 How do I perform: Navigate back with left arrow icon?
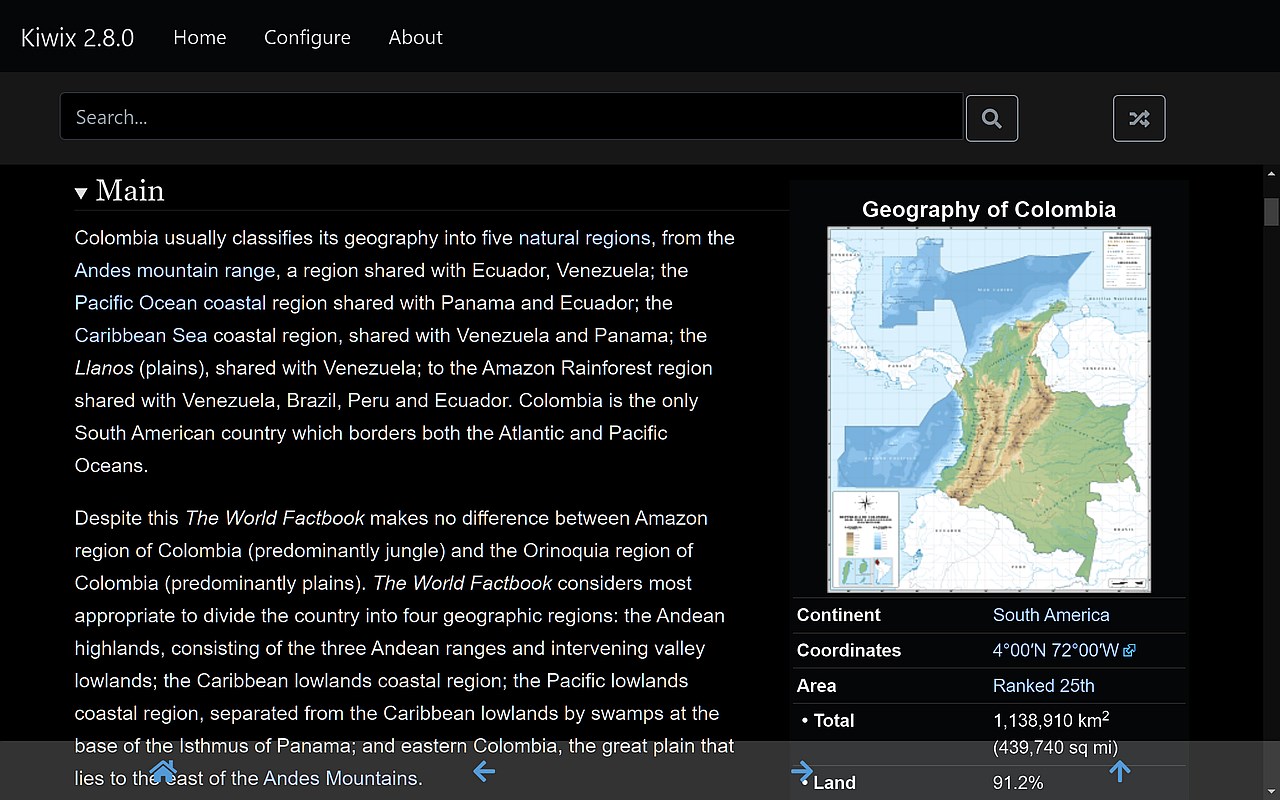pyautogui.click(x=484, y=771)
